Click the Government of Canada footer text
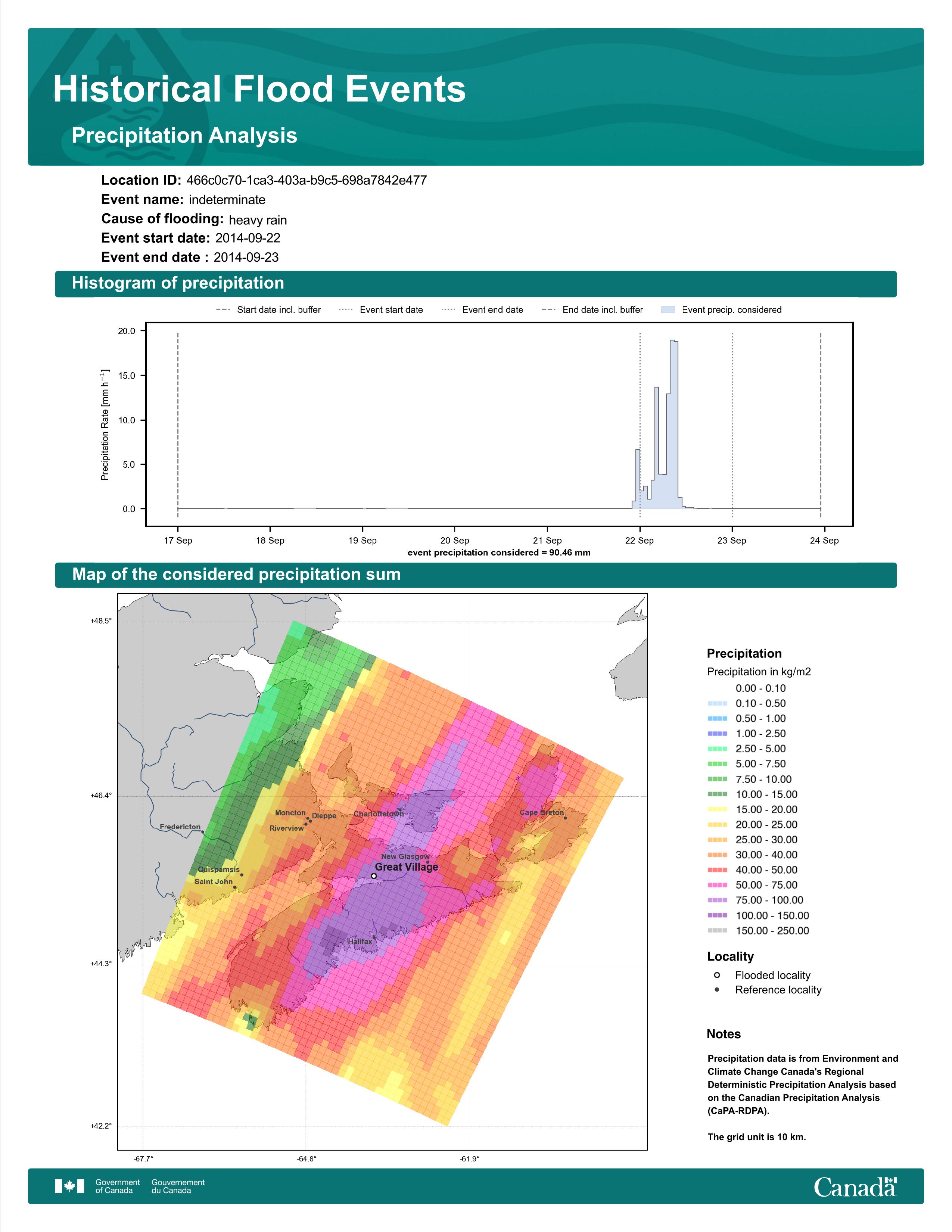Screen dimensions: 952x1232 [117, 1186]
